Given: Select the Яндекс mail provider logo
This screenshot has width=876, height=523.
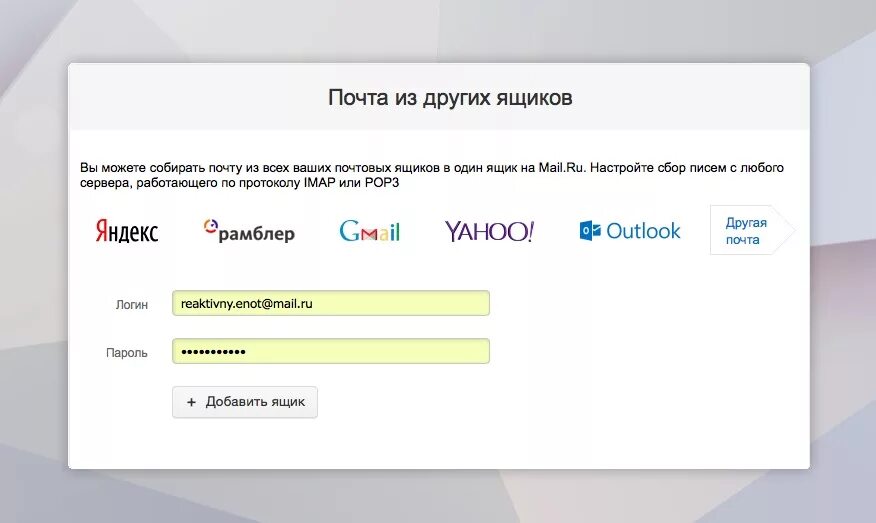Looking at the screenshot, I should (x=127, y=231).
